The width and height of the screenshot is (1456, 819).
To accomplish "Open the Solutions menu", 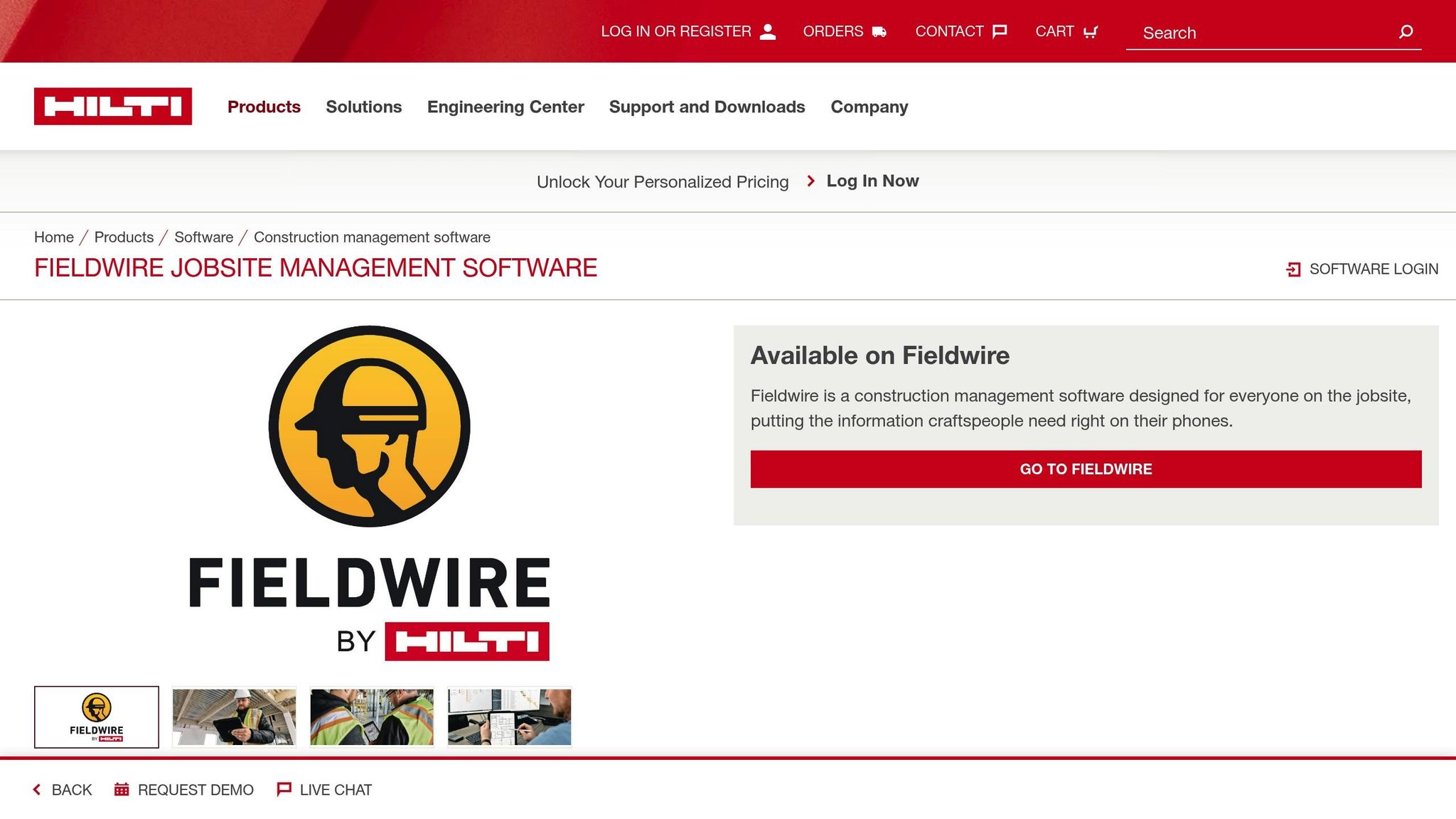I will tap(364, 107).
